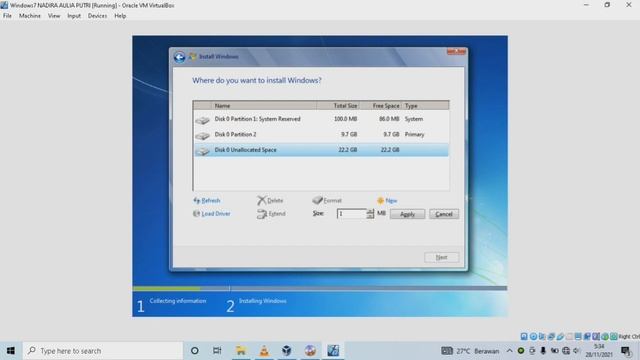Click the weather 27°C Berawan widget

470,351
